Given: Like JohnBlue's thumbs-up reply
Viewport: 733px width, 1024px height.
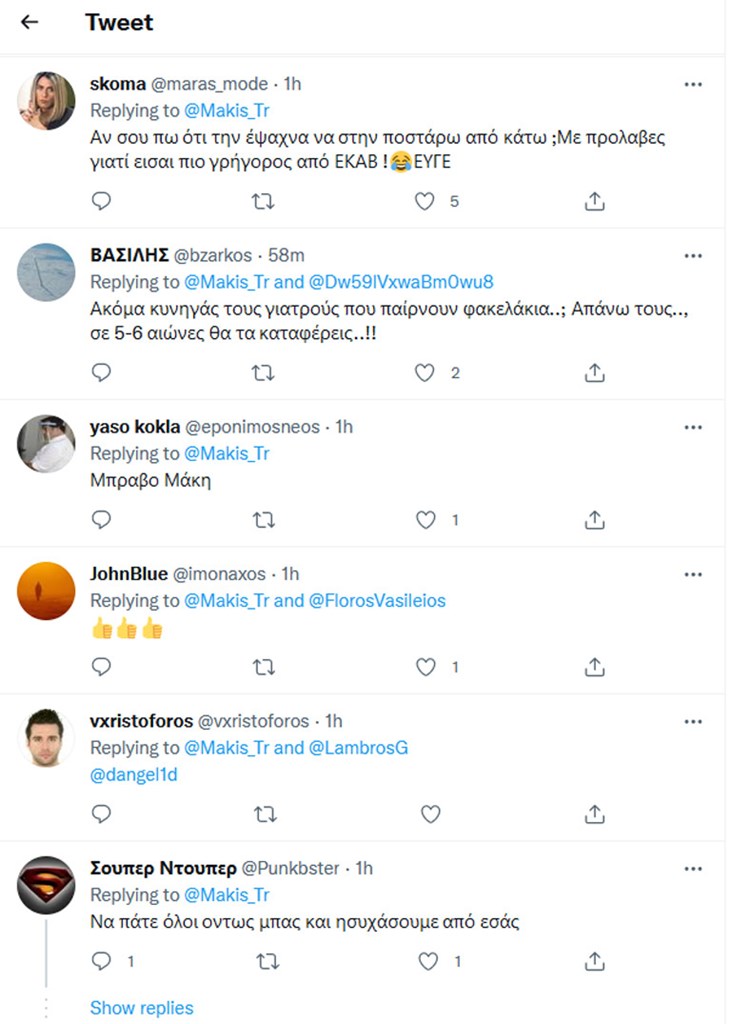Looking at the screenshot, I should click(426, 667).
